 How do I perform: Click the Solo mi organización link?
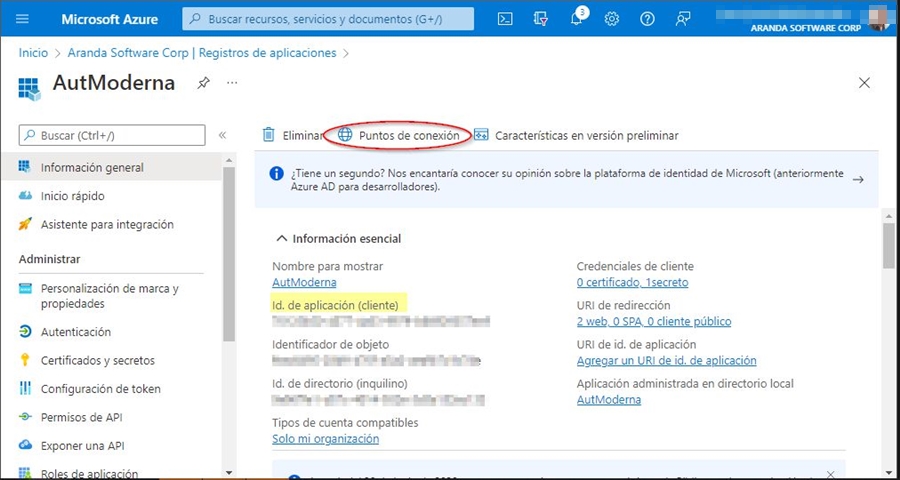(x=325, y=439)
